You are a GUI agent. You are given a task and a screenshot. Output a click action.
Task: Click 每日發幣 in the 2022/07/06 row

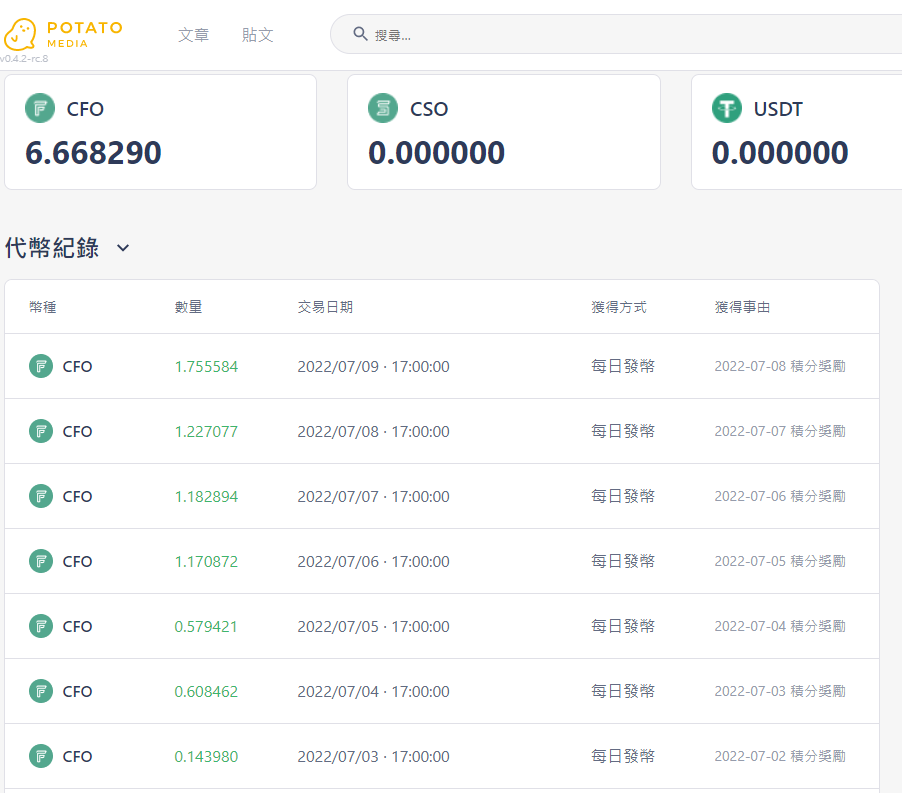click(623, 561)
